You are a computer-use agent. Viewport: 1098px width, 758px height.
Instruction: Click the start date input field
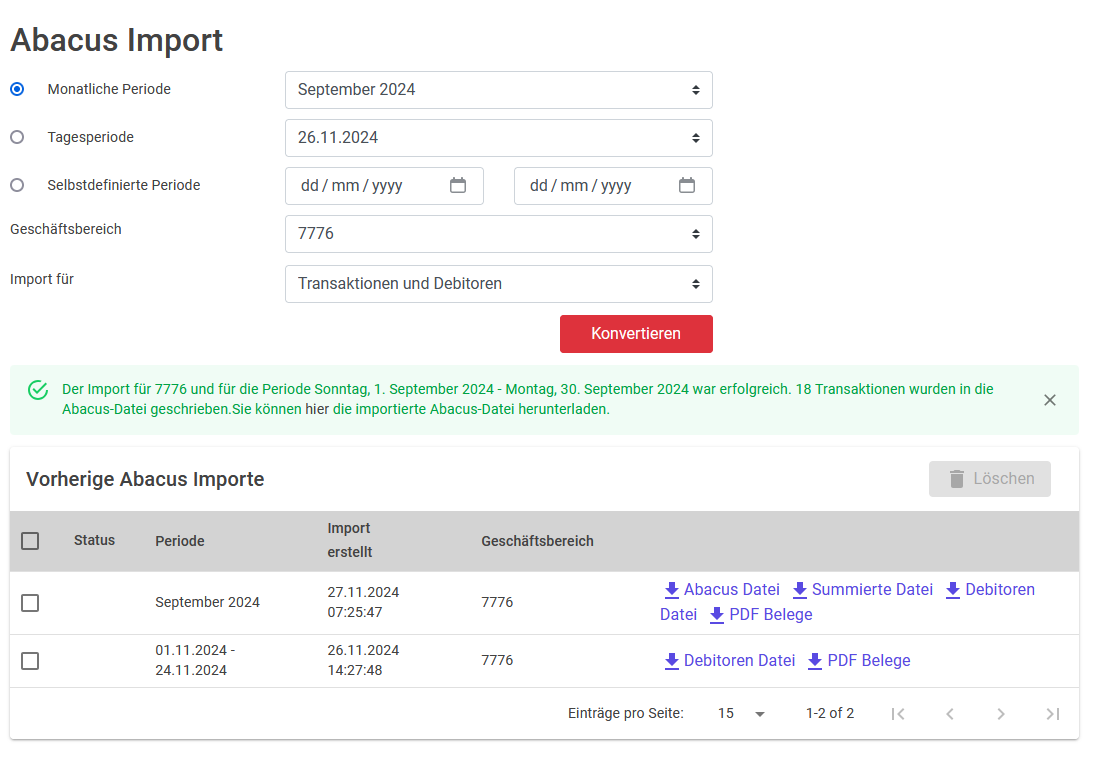pyautogui.click(x=384, y=186)
